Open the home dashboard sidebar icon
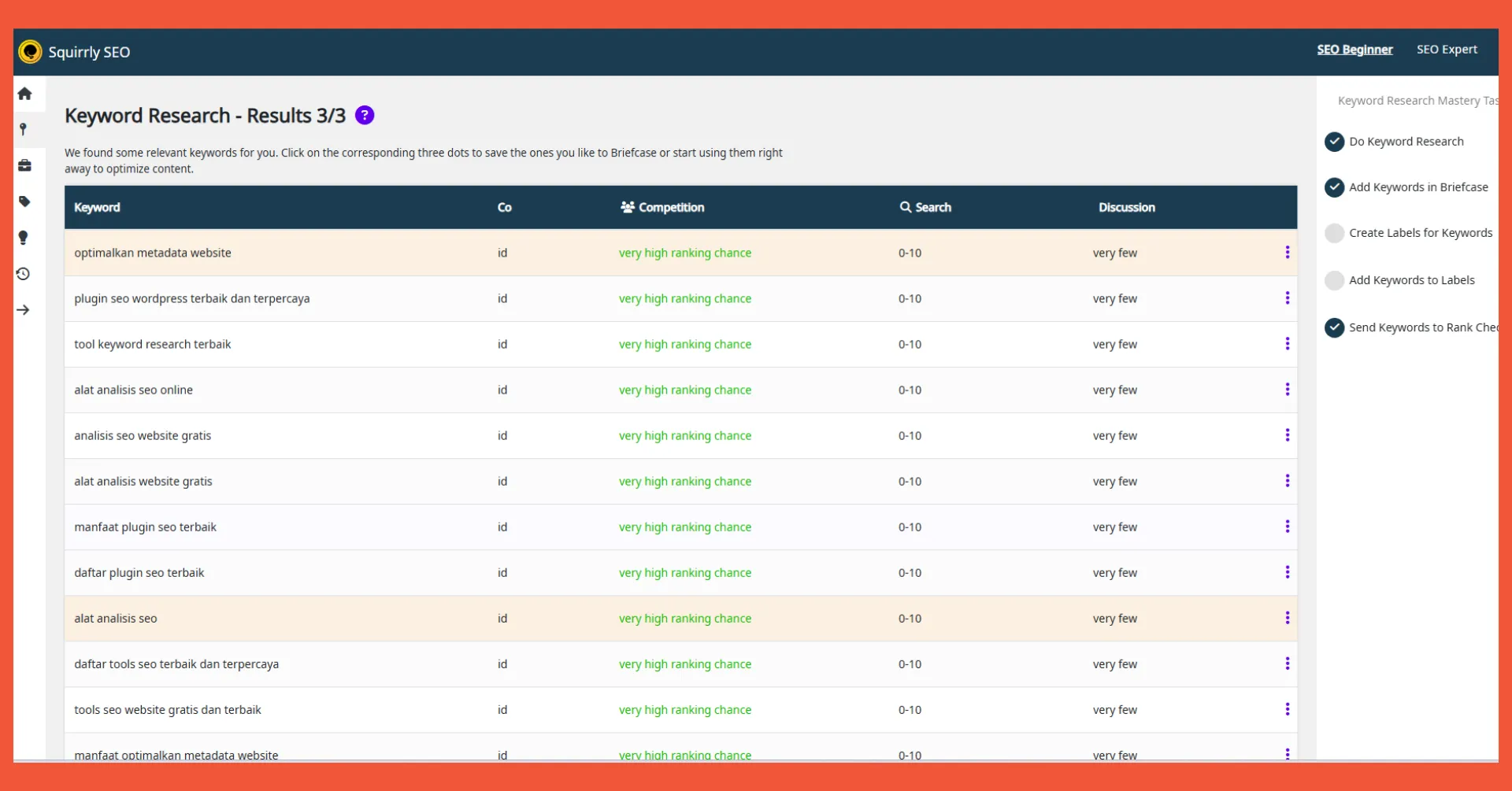The height and width of the screenshot is (791, 1512). click(24, 94)
